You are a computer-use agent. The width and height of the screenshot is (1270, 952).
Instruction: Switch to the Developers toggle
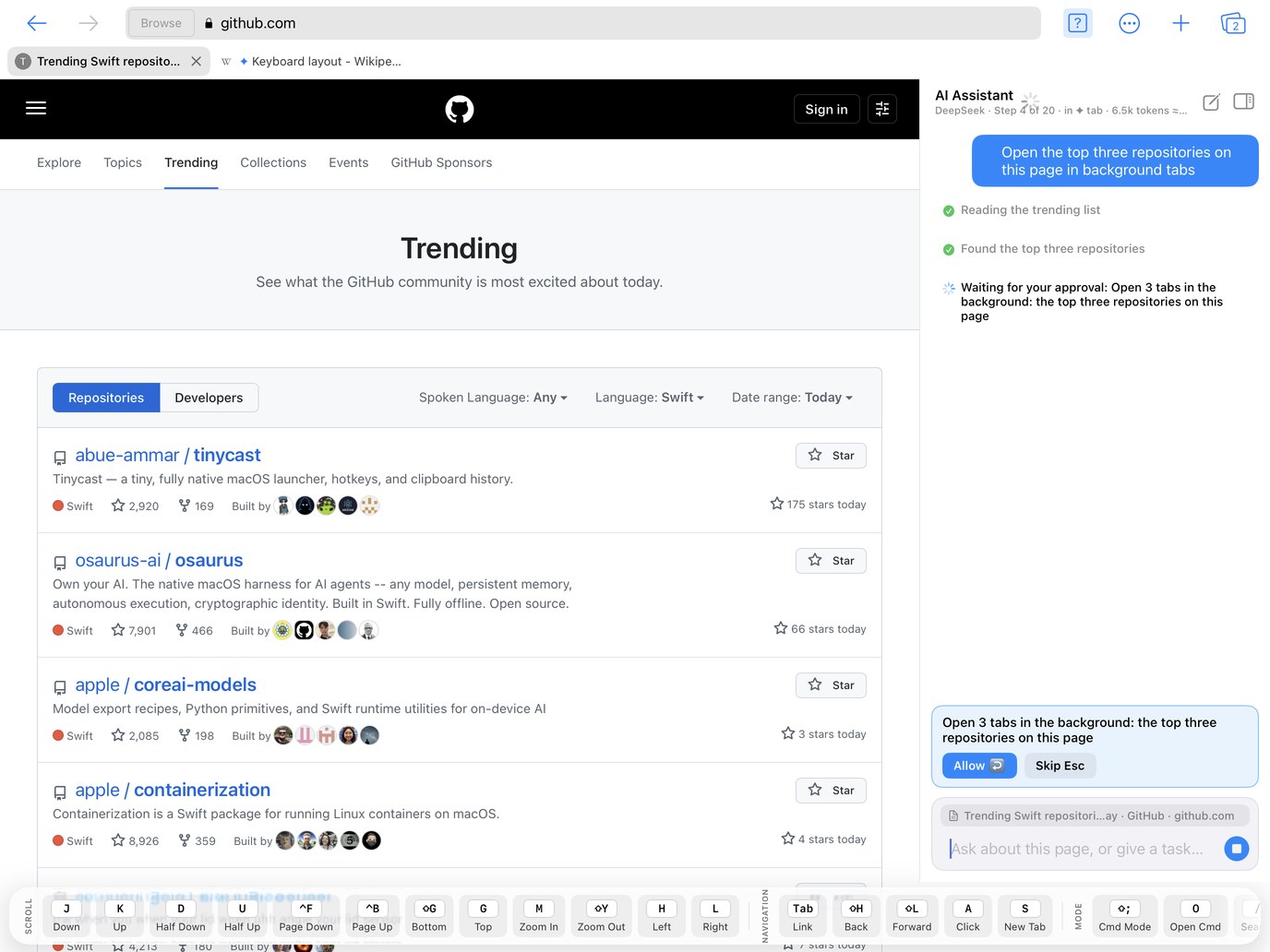point(209,398)
